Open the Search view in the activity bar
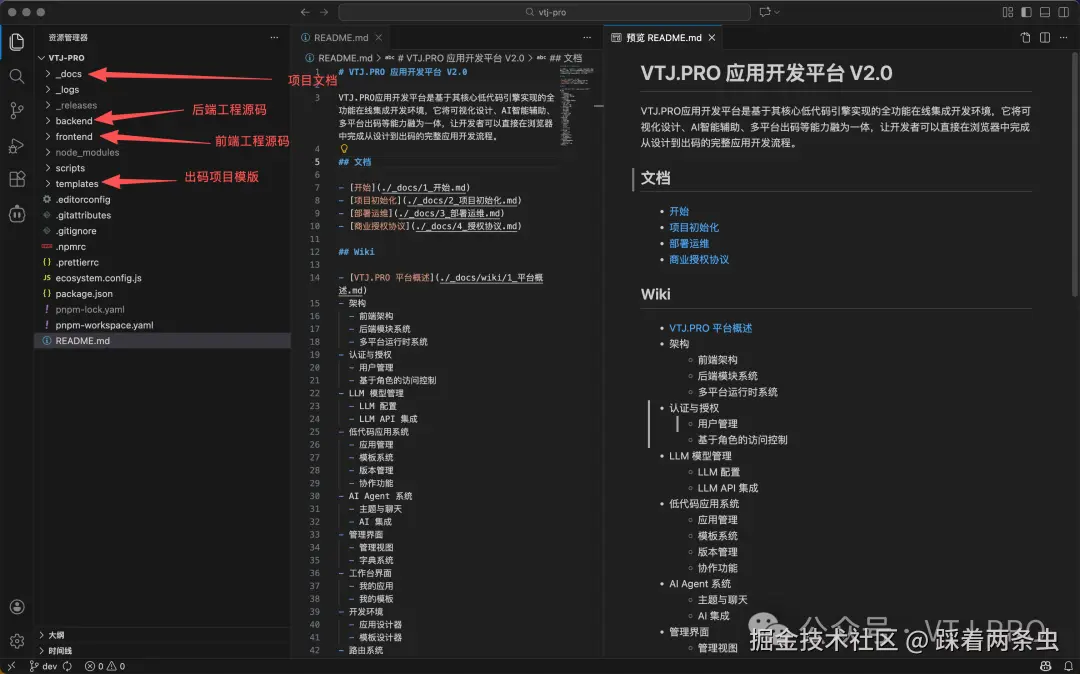Viewport: 1080px width, 674px height. coord(15,75)
